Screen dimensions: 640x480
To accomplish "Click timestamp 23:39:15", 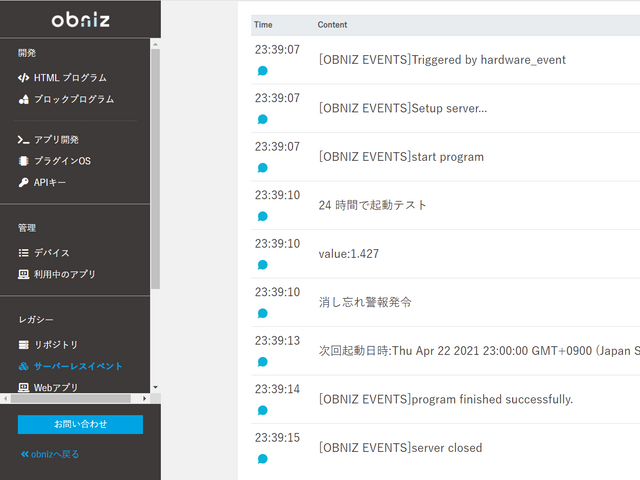I will 278,438.
